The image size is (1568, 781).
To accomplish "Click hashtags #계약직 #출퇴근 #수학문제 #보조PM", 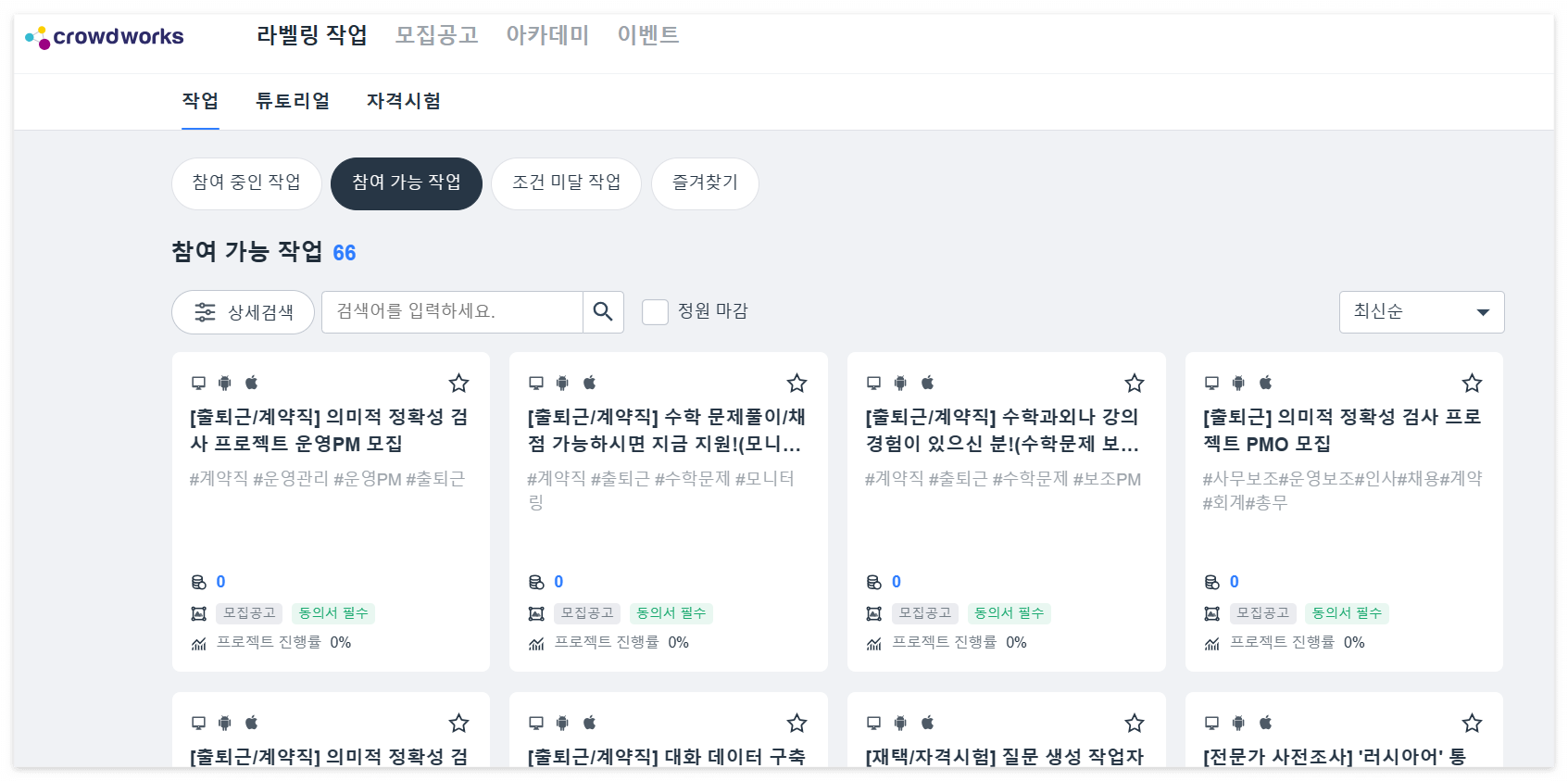I will point(1003,479).
